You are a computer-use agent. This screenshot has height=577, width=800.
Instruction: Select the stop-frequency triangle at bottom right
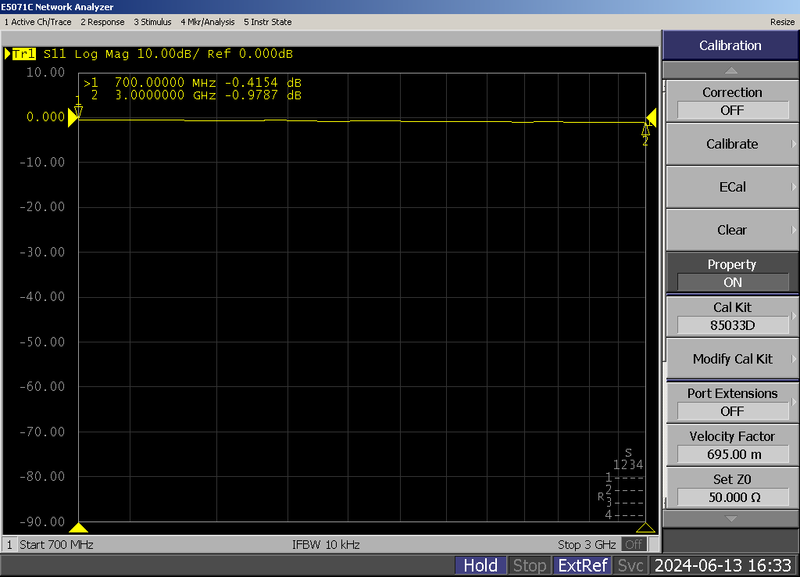[x=645, y=528]
